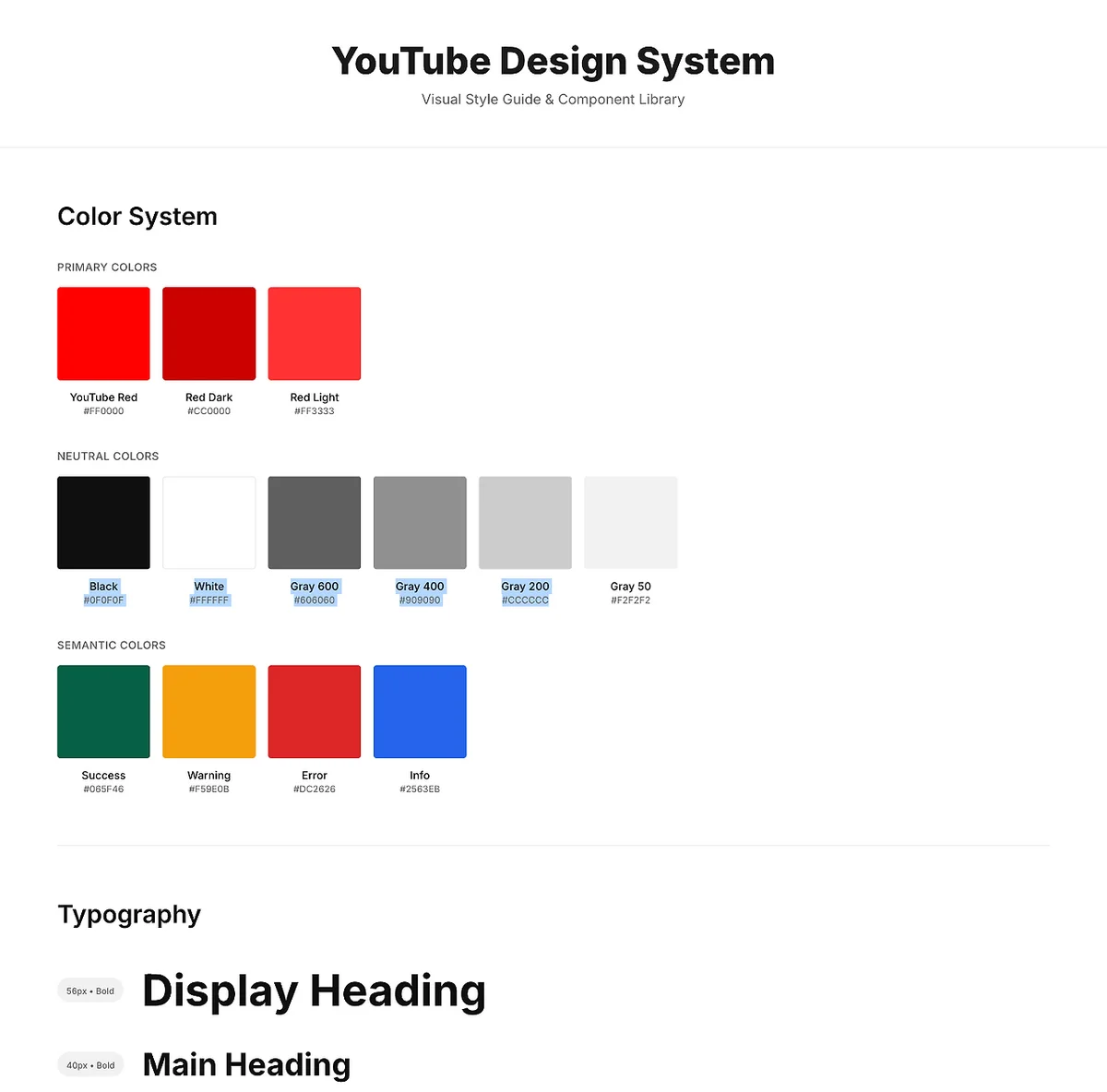Click the Color System heading

pyautogui.click(x=137, y=217)
